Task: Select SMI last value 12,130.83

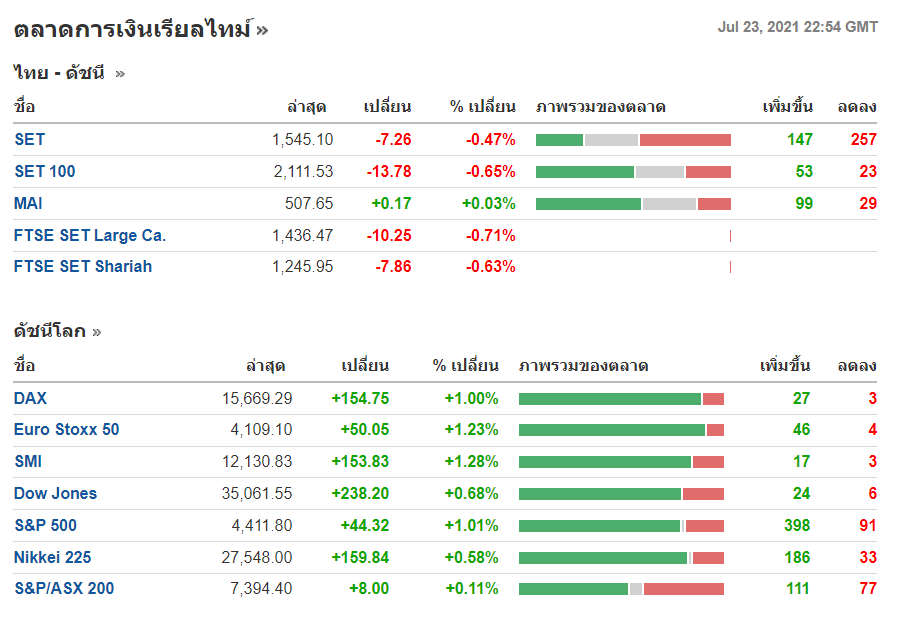Action: 257,461
